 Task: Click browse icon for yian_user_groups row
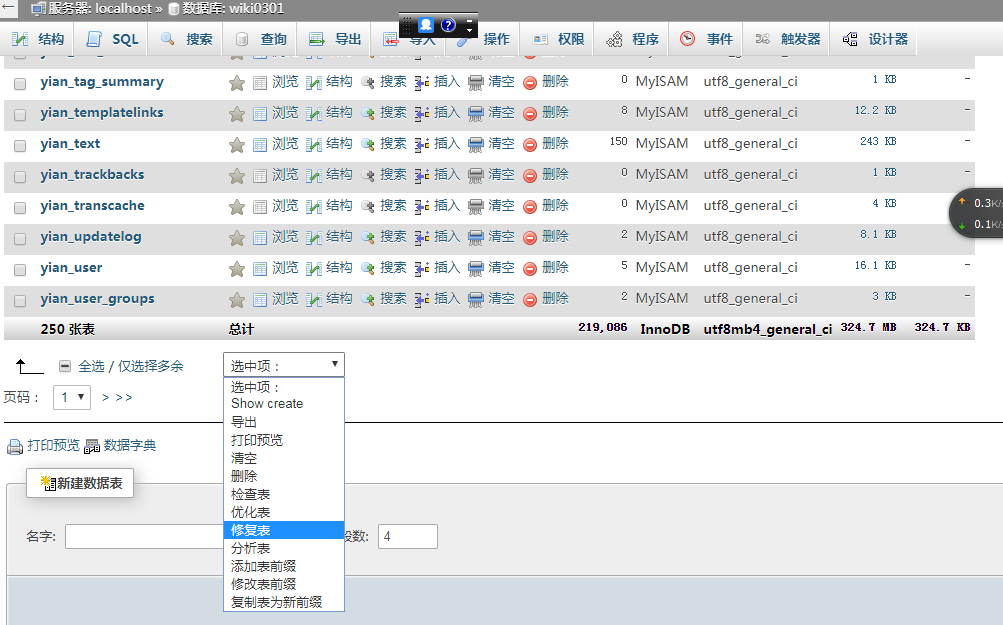pos(260,300)
